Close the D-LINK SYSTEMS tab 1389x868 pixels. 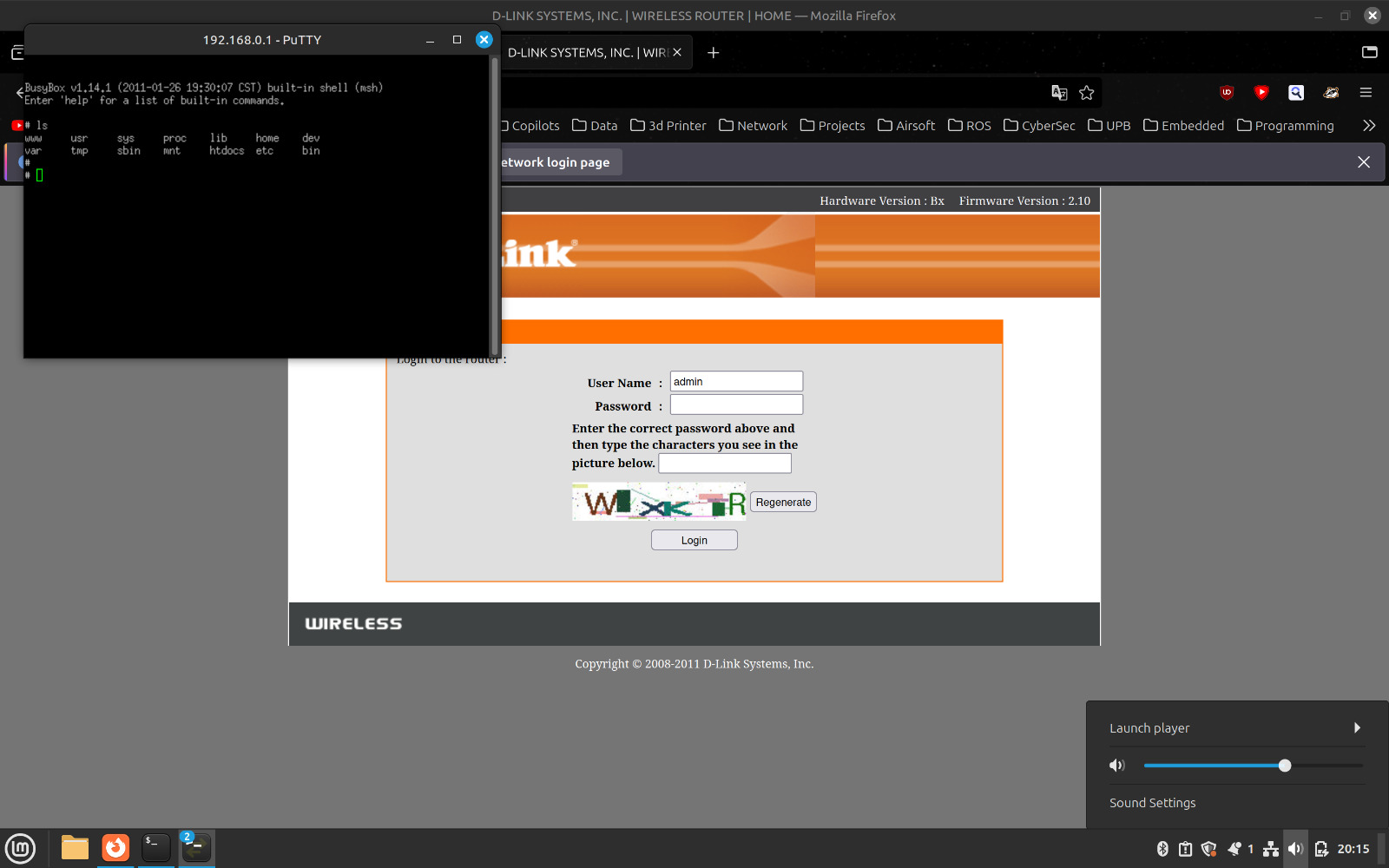tap(677, 53)
